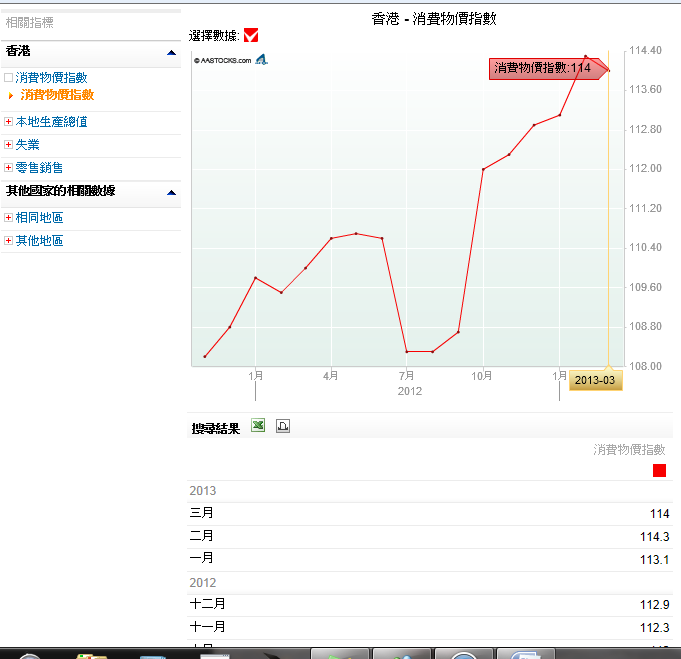Expand the 本地生產總值 tree node
Screen dimensions: 681x659
[8, 122]
